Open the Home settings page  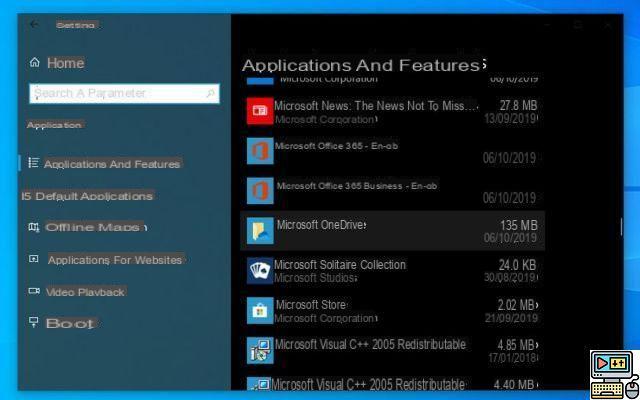[57, 63]
